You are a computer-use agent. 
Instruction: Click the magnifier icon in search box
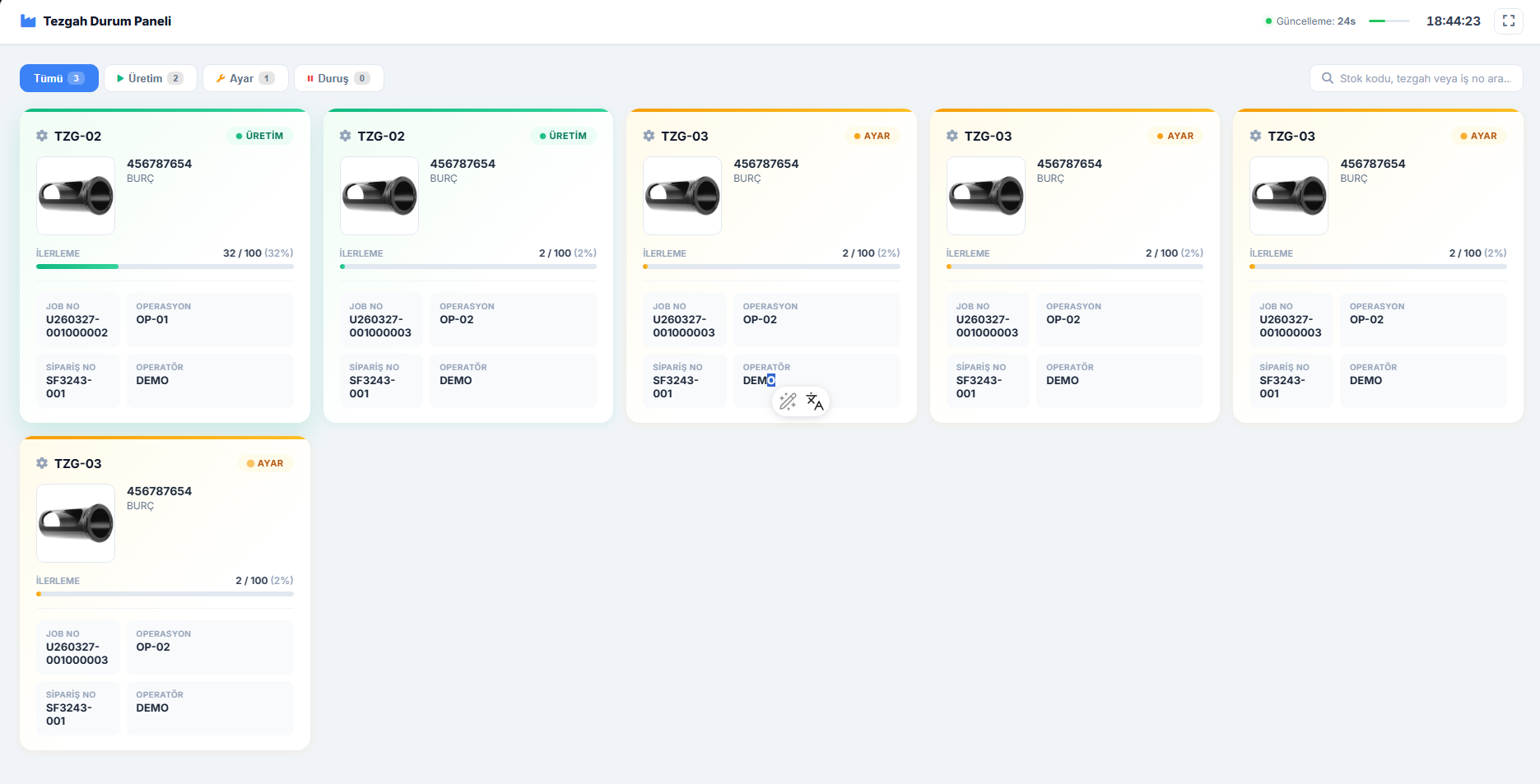[x=1327, y=79]
